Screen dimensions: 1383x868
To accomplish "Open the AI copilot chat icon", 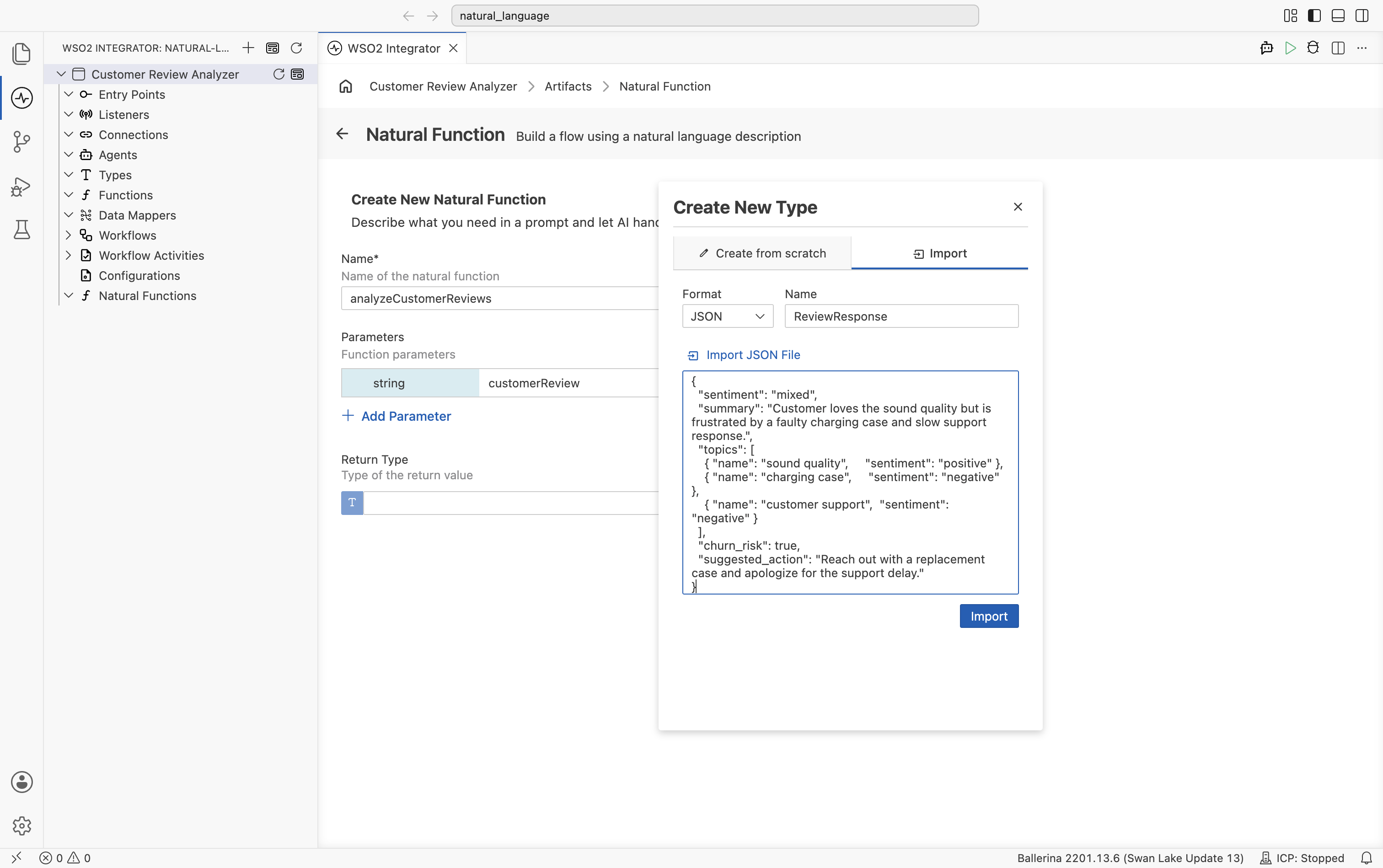I will click(1266, 48).
